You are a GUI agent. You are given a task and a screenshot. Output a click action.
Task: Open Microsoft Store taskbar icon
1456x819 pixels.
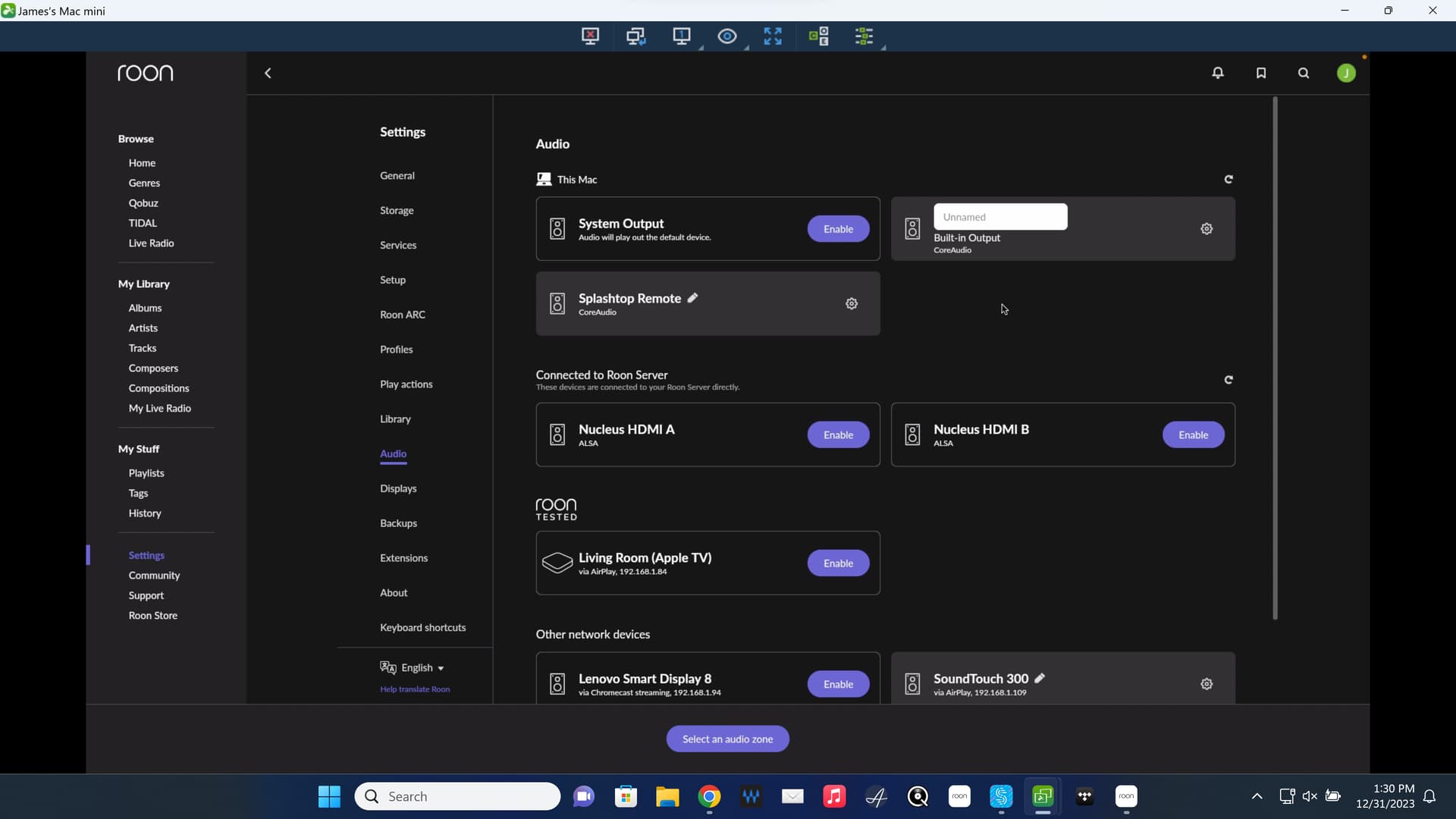626,796
